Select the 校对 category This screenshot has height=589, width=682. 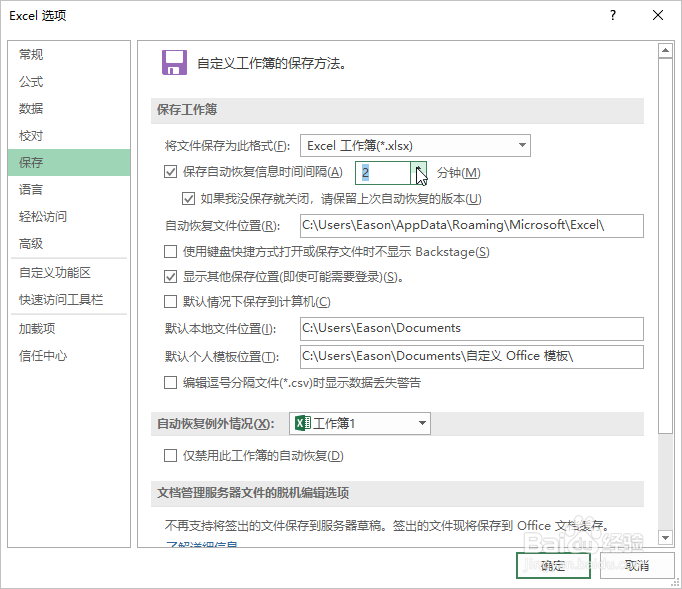[x=69, y=136]
